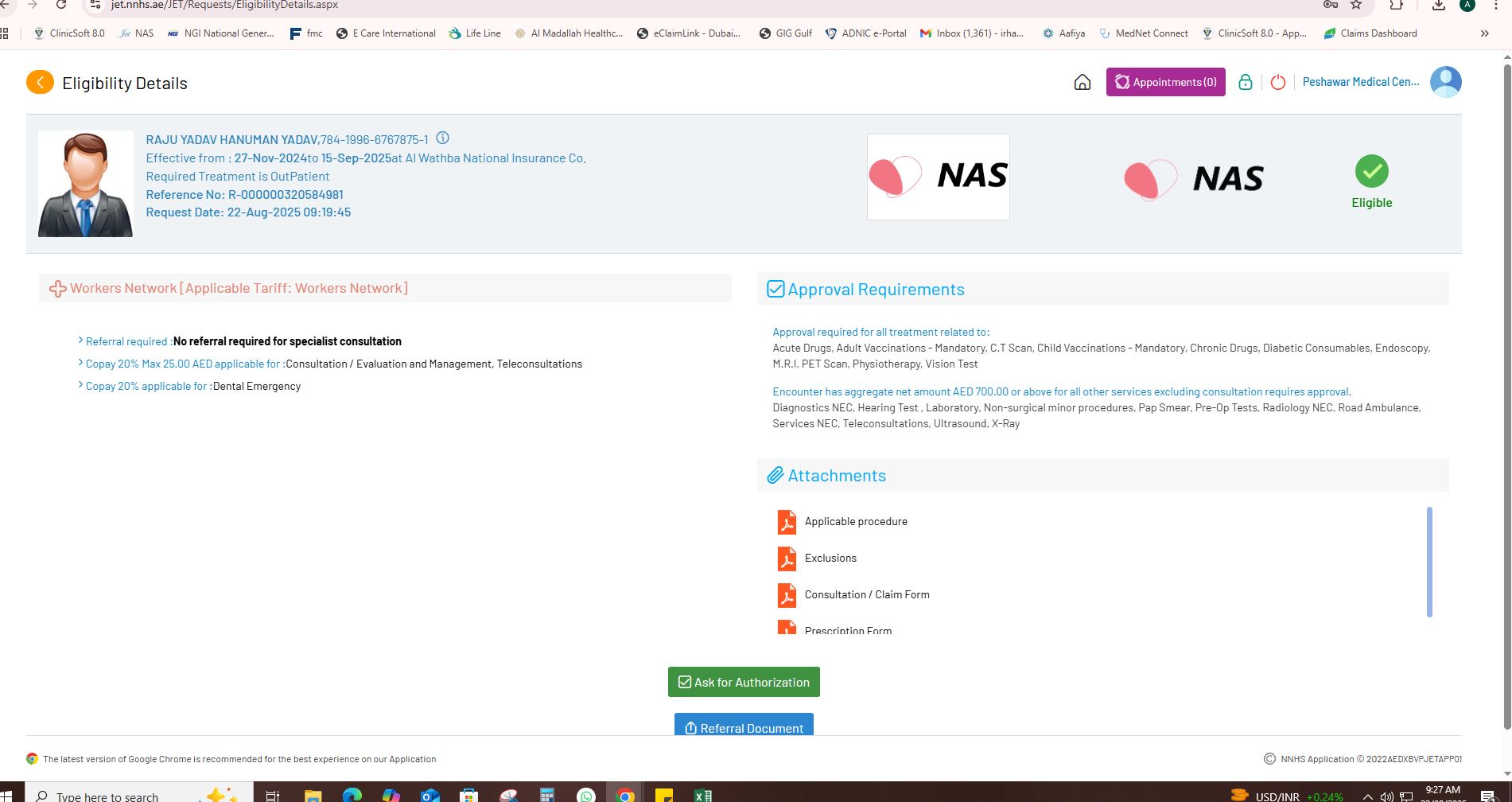Open info icon beside patient ID
1512x802 pixels.
coord(442,138)
